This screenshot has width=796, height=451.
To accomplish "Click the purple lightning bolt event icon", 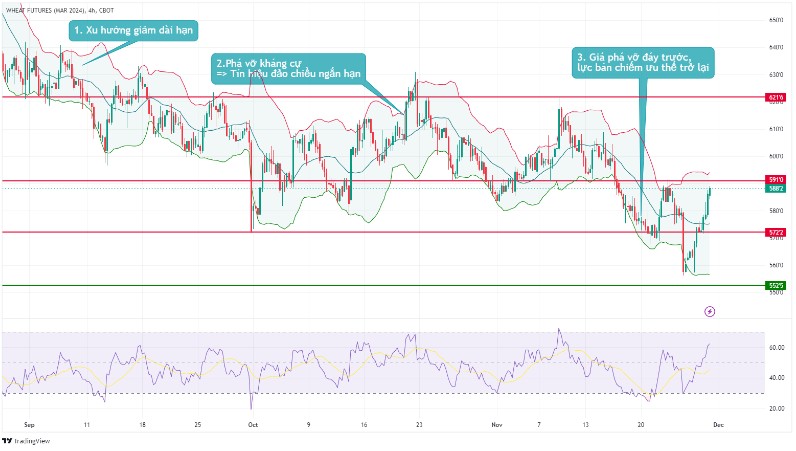I will 710,312.
